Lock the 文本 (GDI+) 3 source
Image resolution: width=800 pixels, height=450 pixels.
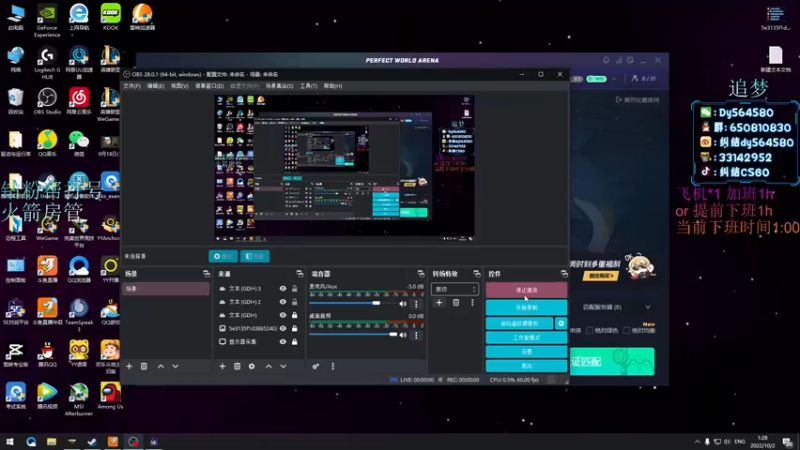(294, 289)
